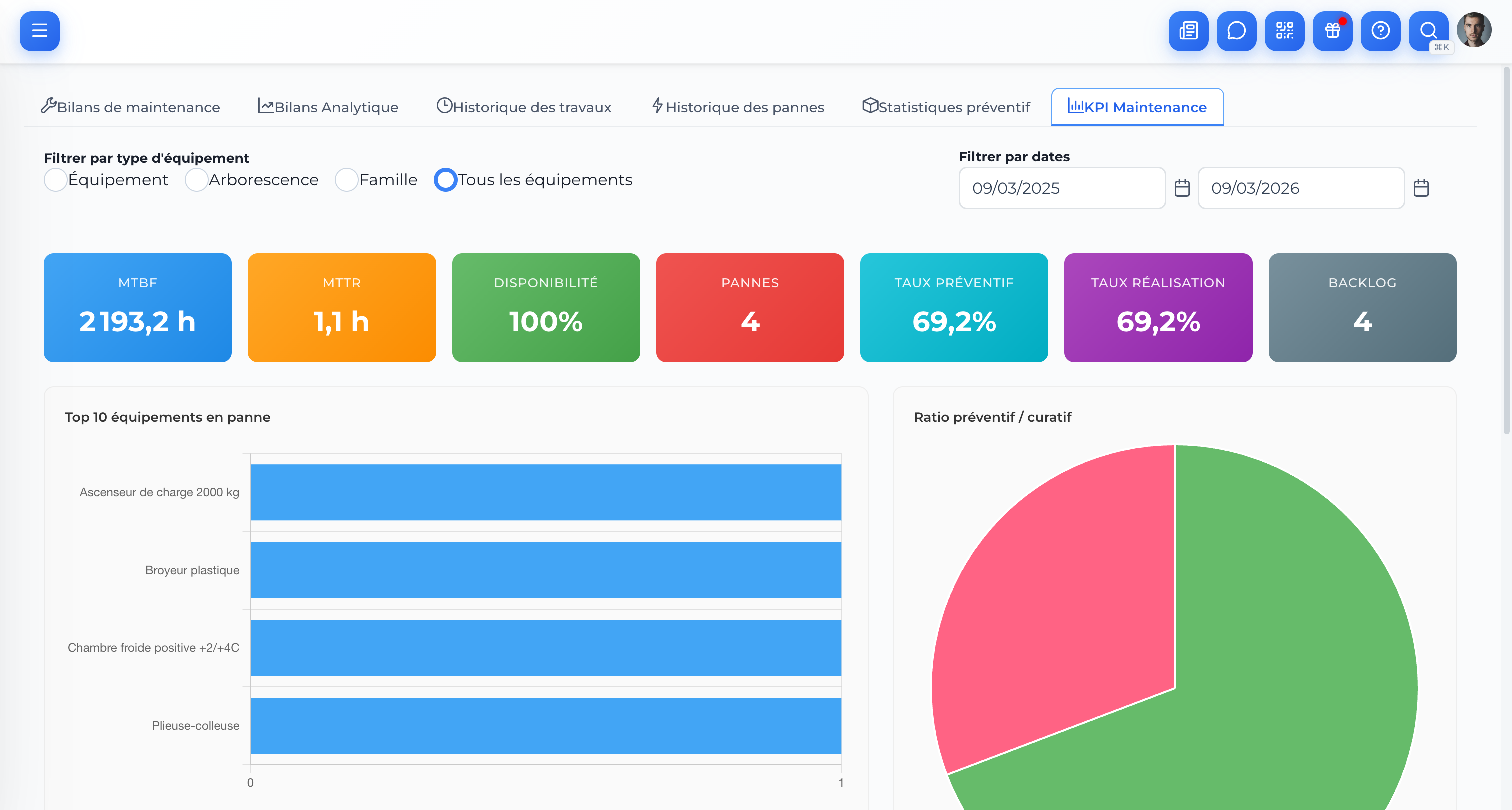Open the calendar picker for the start date
Viewport: 1512px width, 810px height.
tap(1182, 188)
